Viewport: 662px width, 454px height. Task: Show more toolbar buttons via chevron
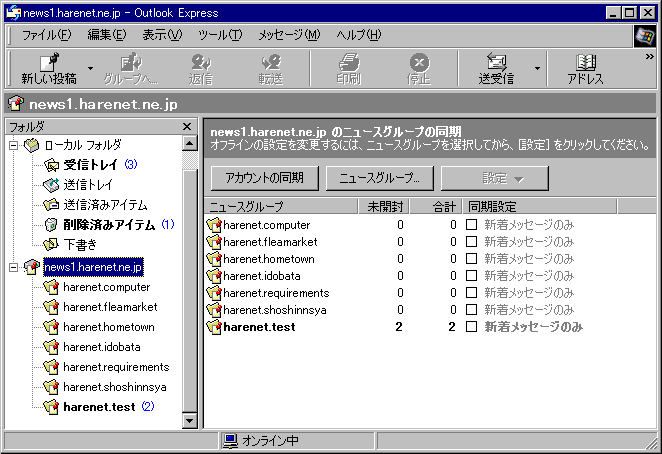pyautogui.click(x=649, y=57)
